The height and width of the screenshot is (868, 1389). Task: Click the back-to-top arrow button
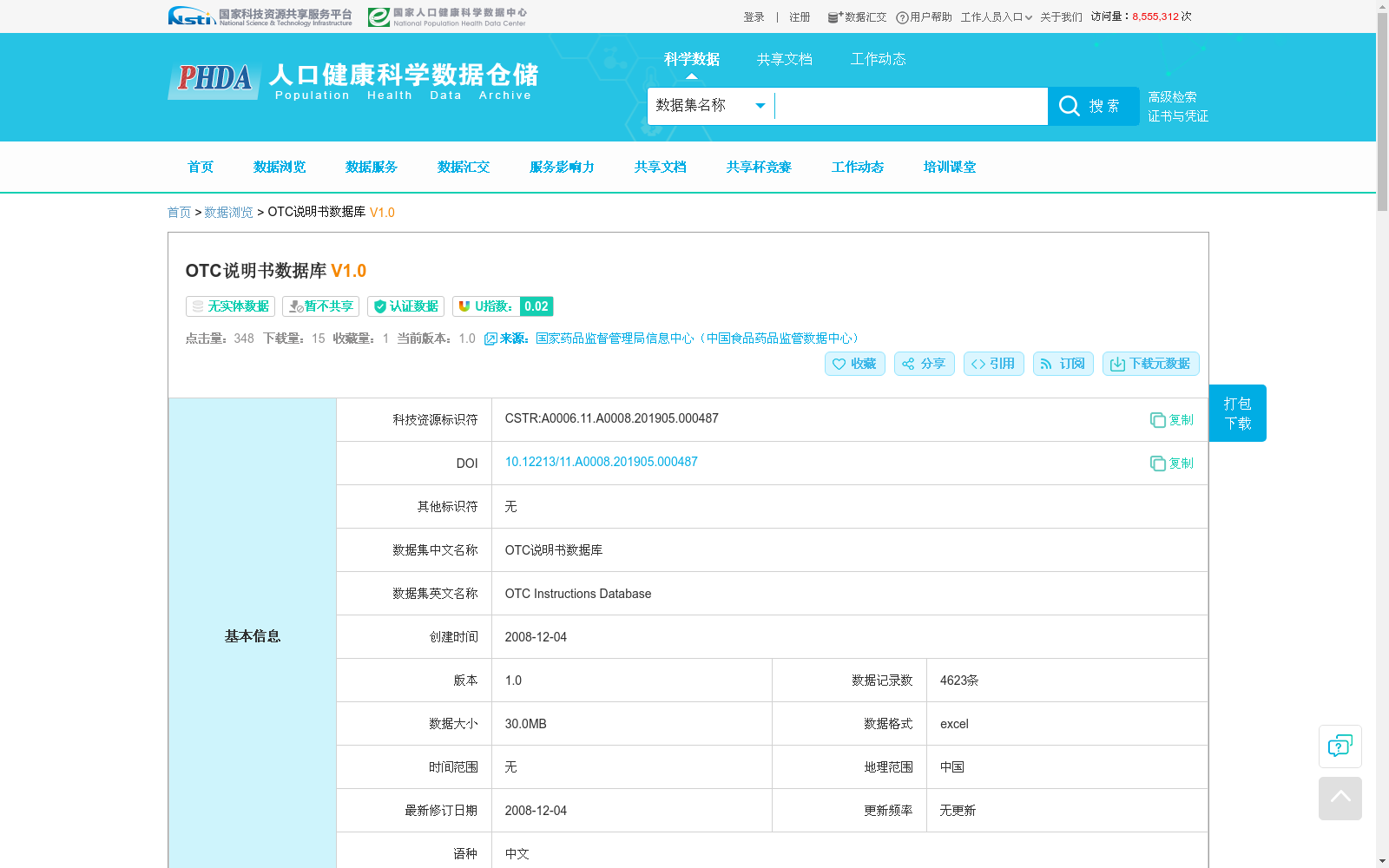tap(1340, 799)
